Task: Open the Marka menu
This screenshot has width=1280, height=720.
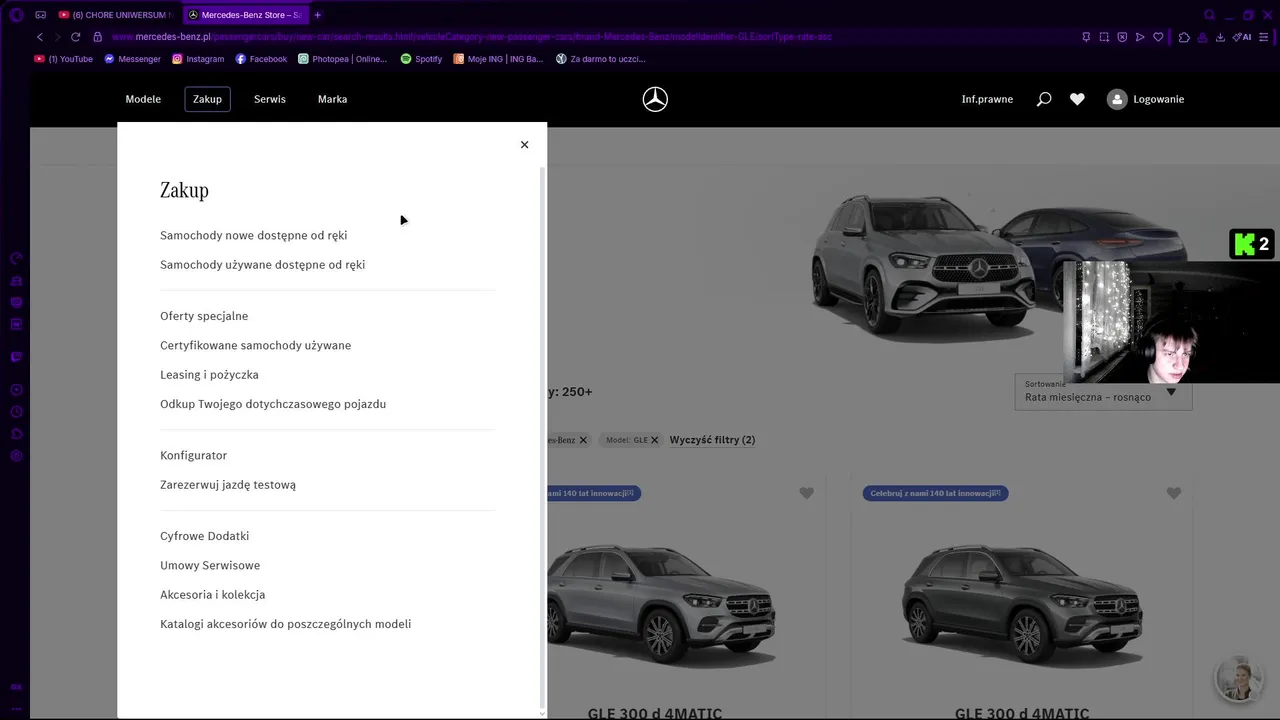Action: (333, 99)
